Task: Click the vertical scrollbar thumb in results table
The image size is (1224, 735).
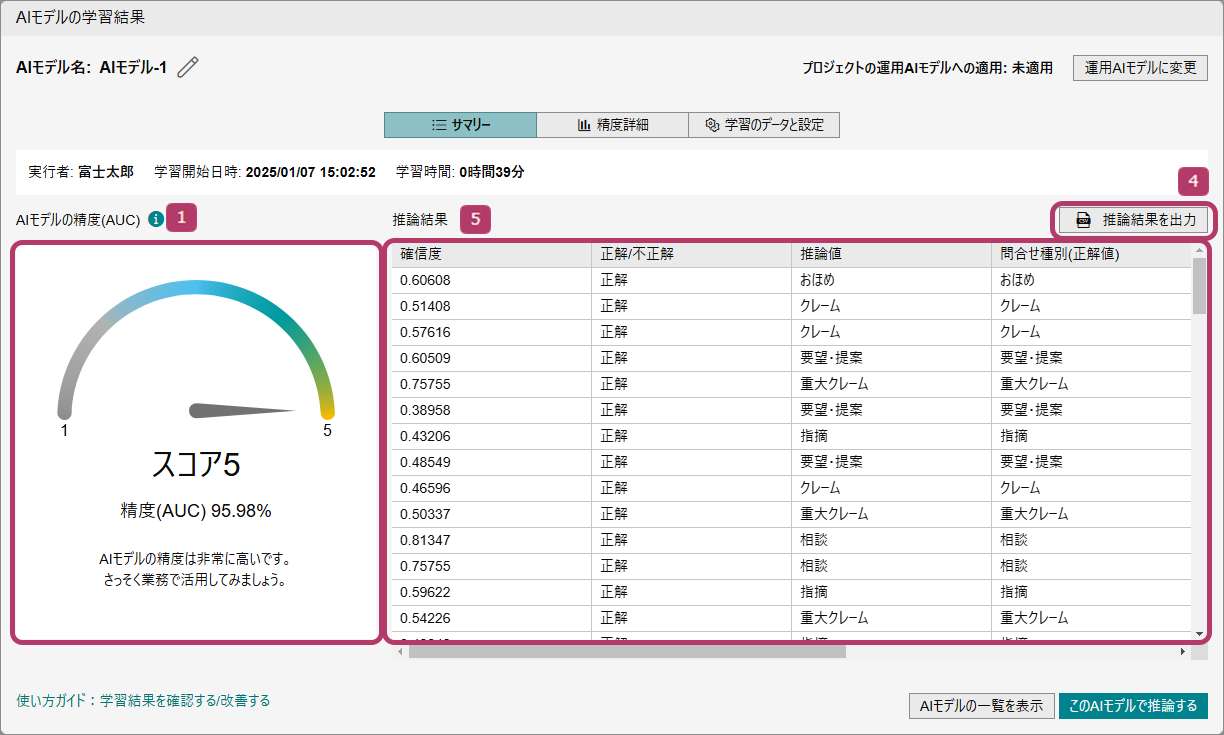Action: (1199, 285)
